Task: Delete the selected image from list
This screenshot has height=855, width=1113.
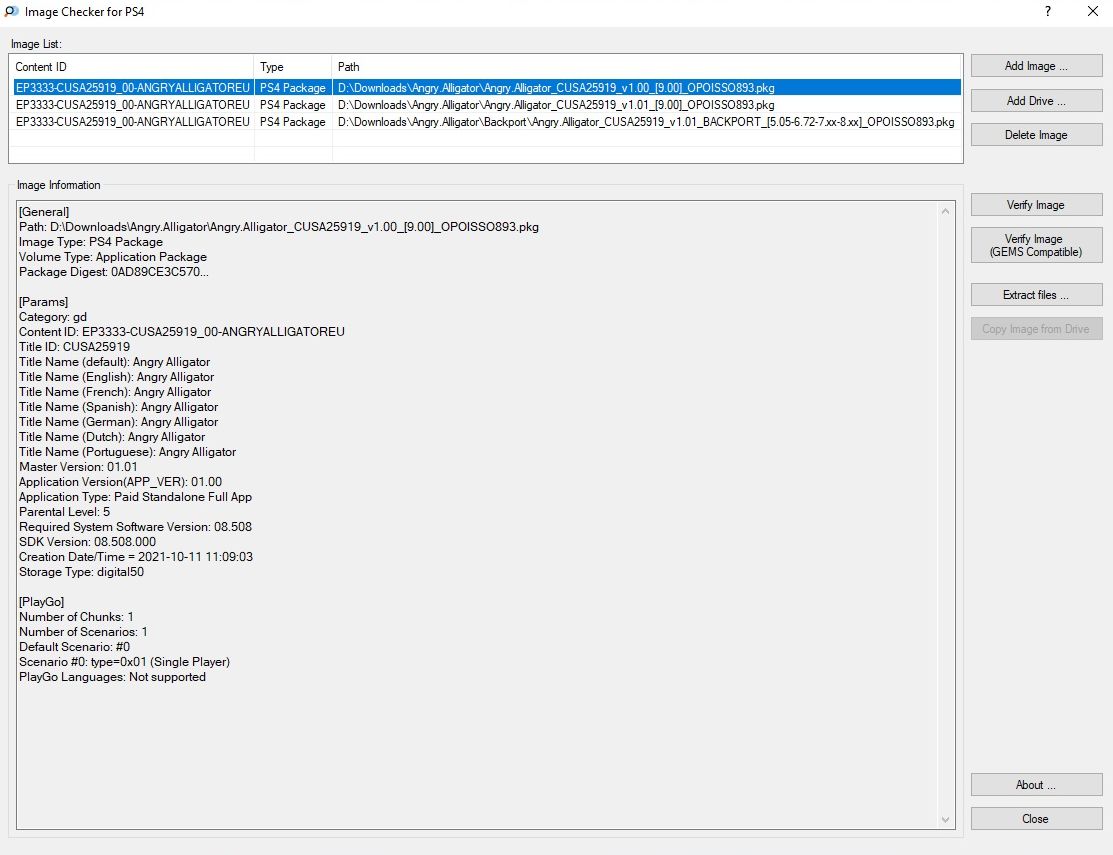Action: [1036, 135]
